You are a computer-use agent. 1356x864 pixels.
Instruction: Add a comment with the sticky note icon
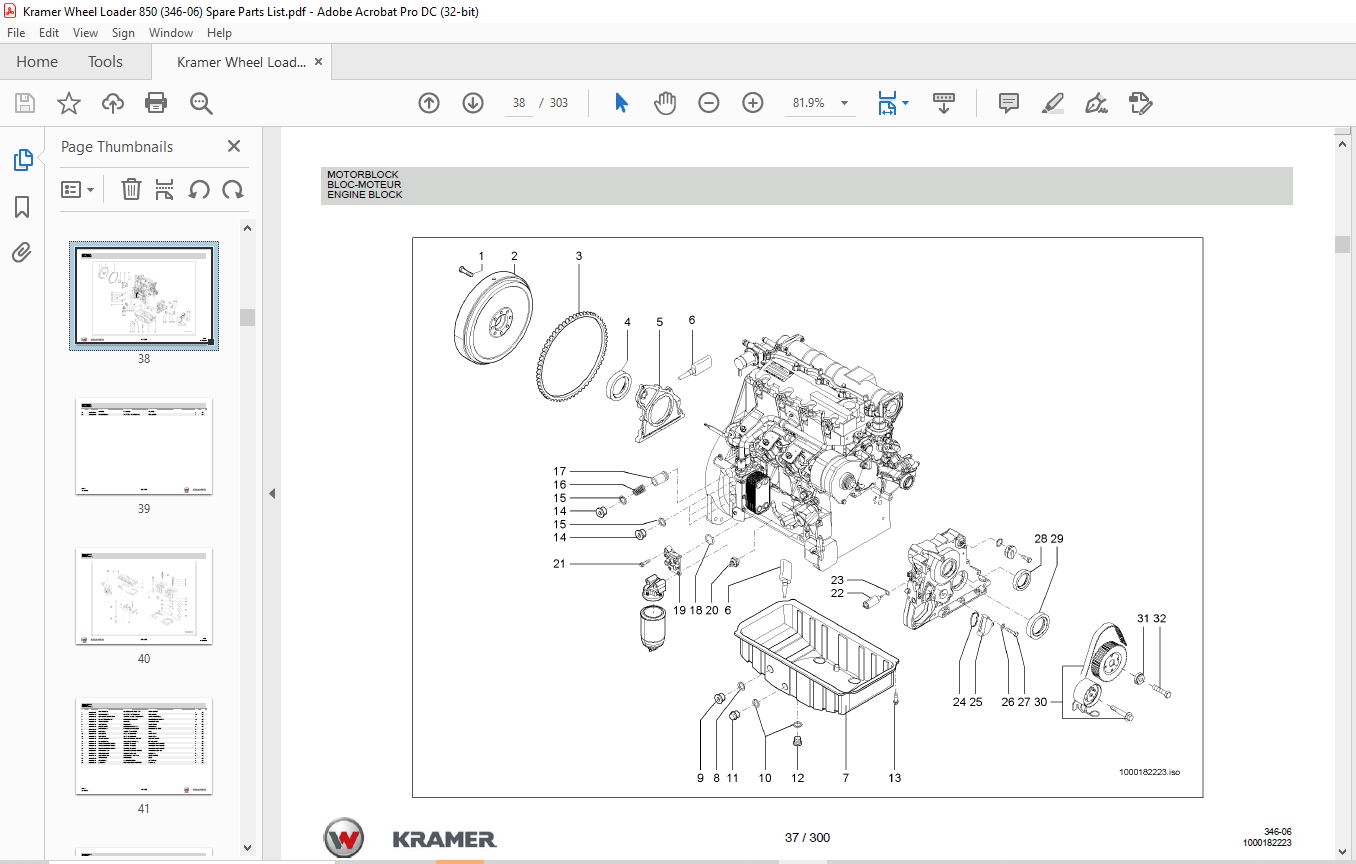[1009, 103]
